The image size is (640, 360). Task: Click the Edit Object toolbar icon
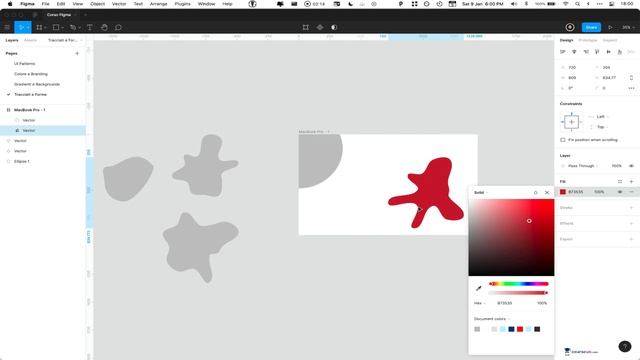(306, 27)
